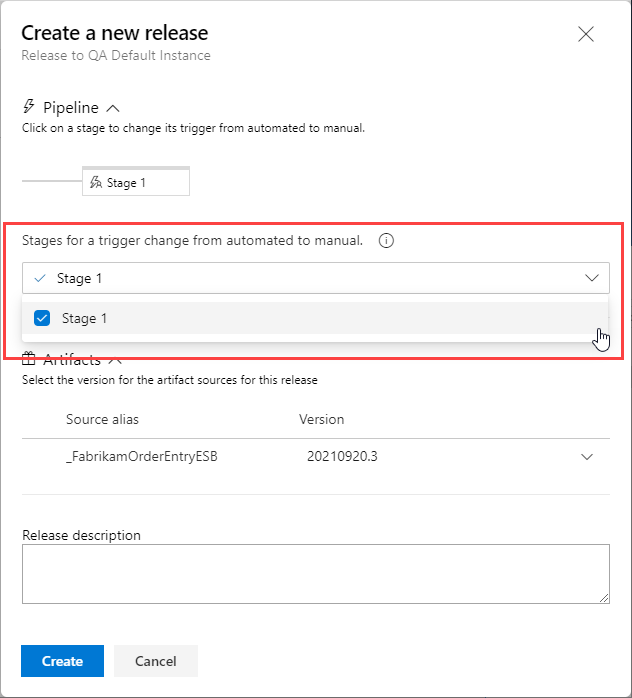Click inside the Release description text box
This screenshot has width=632, height=698.
316,574
